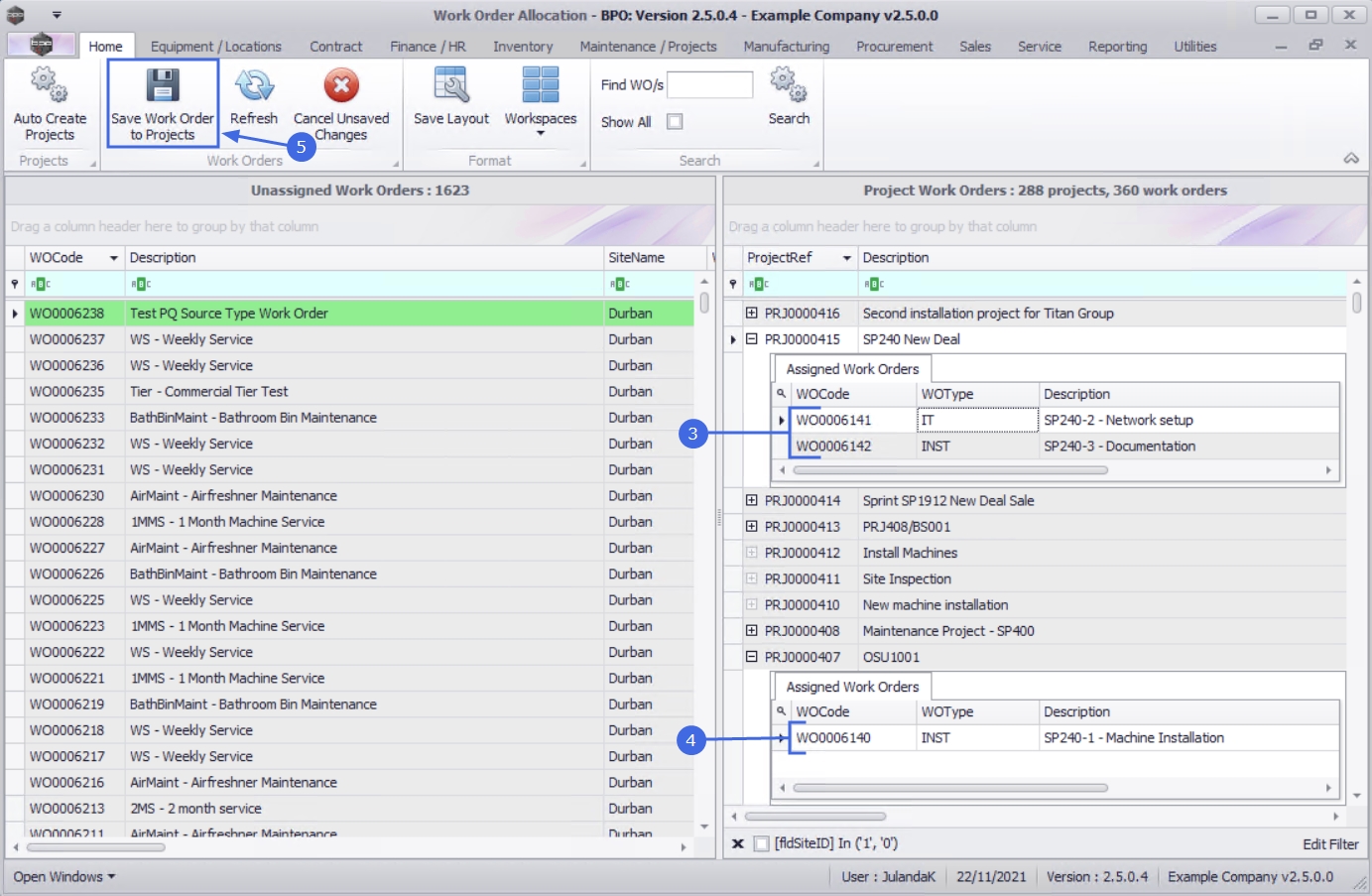
Task: Toggle the Show All checkbox
Action: [x=675, y=121]
